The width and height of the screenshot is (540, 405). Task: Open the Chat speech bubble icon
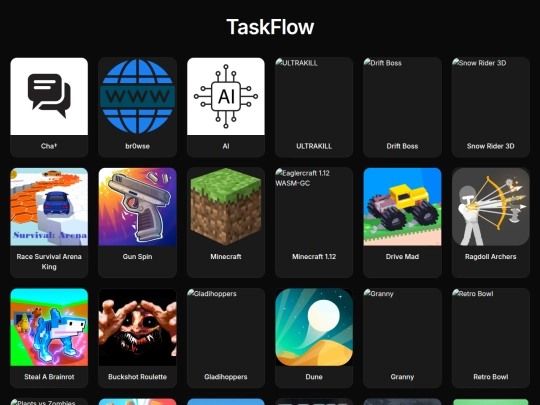[49, 96]
